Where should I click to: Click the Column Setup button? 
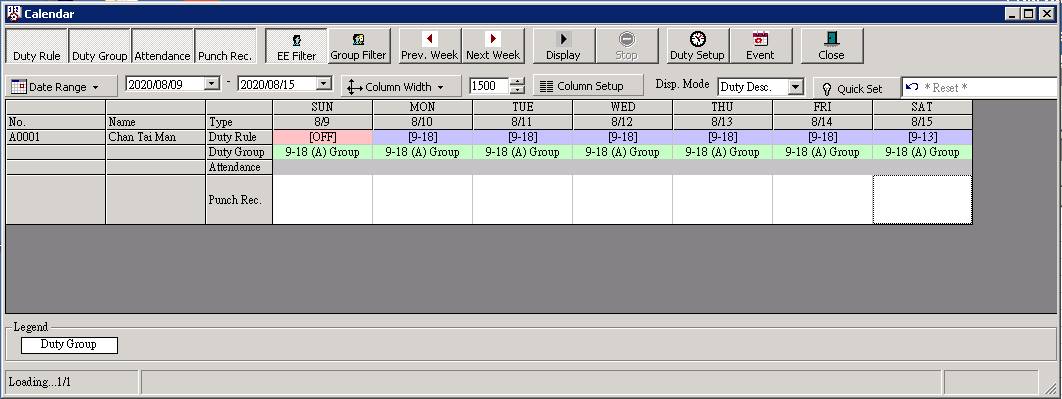(588, 86)
